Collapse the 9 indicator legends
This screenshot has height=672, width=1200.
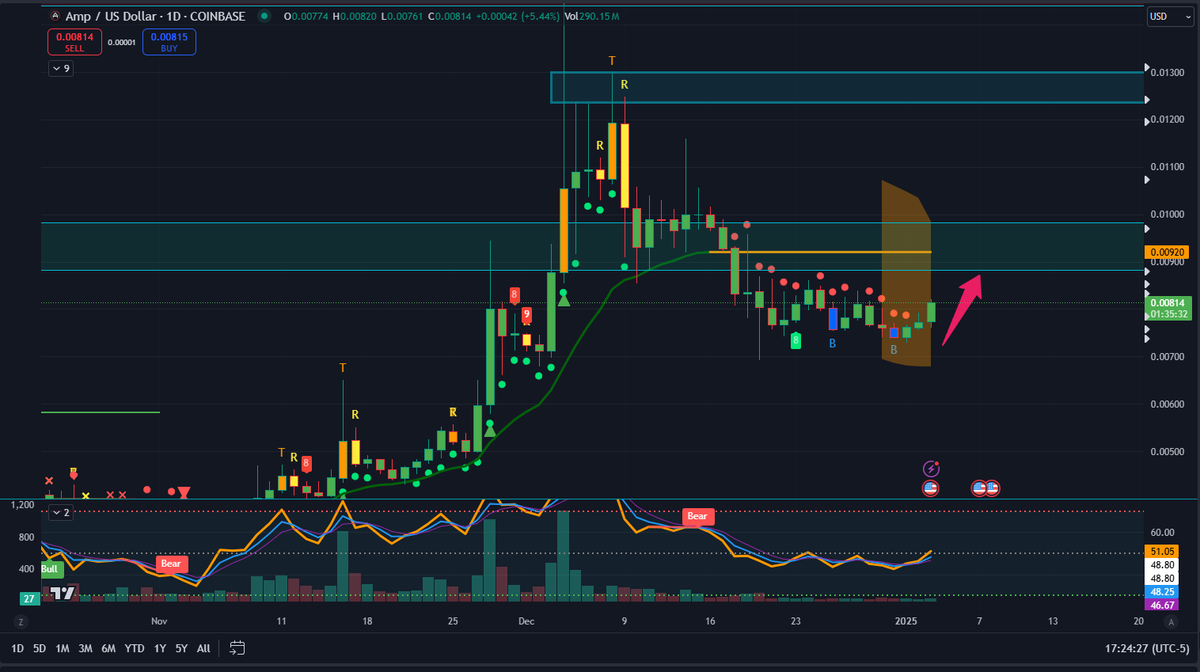click(61, 69)
